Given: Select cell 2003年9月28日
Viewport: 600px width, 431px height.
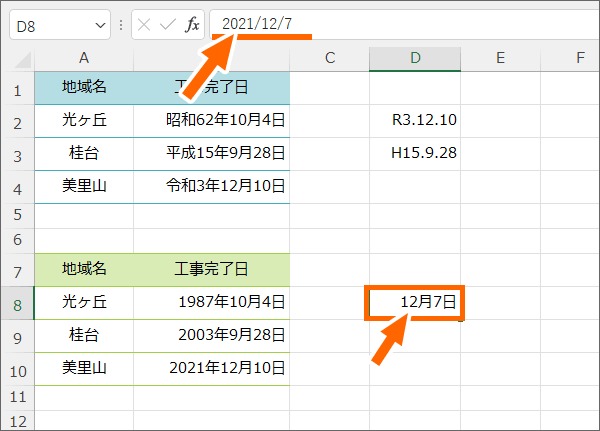Looking at the screenshot, I should [x=212, y=336].
